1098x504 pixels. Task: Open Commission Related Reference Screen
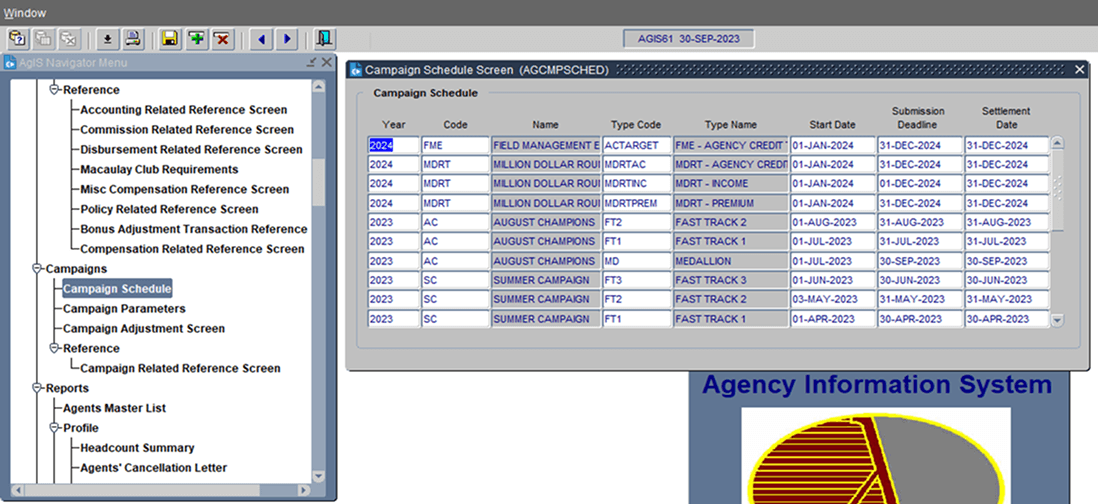point(187,130)
